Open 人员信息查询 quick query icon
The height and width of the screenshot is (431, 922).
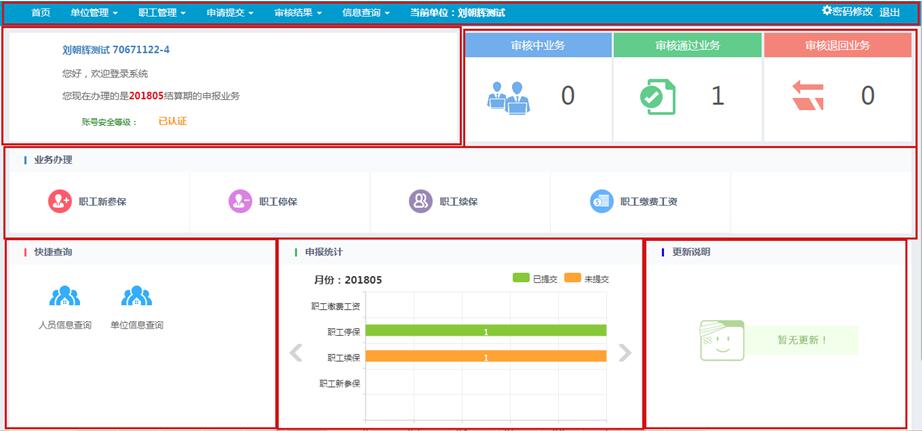(64, 297)
